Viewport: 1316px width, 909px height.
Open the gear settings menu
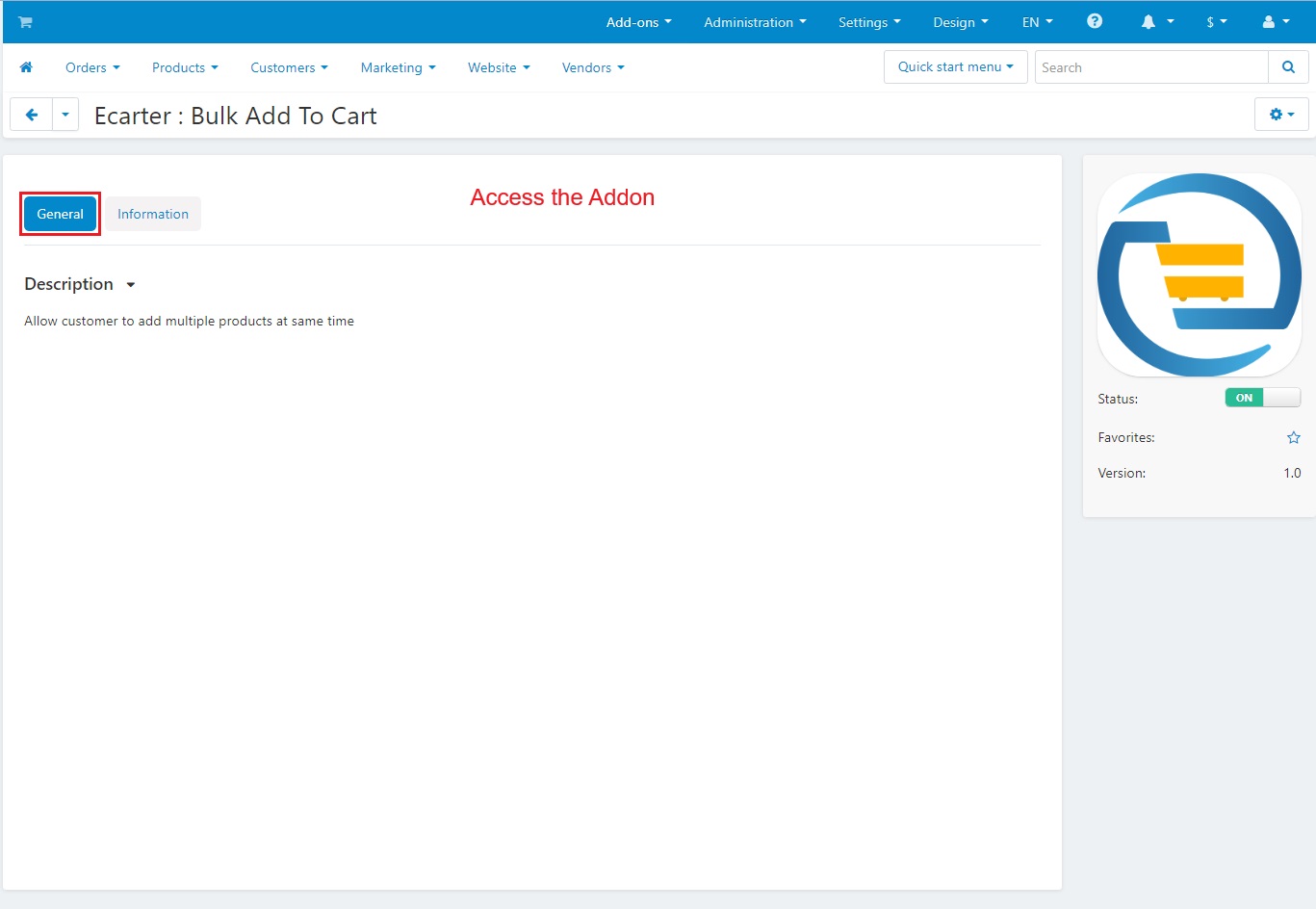(x=1281, y=114)
